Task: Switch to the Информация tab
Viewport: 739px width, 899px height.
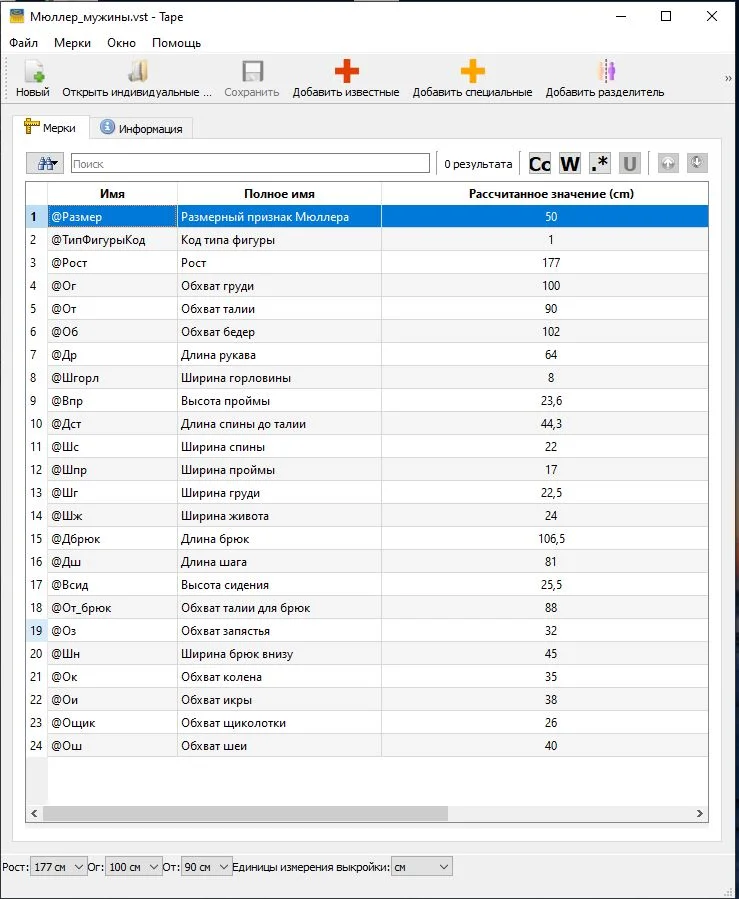Action: pos(141,128)
